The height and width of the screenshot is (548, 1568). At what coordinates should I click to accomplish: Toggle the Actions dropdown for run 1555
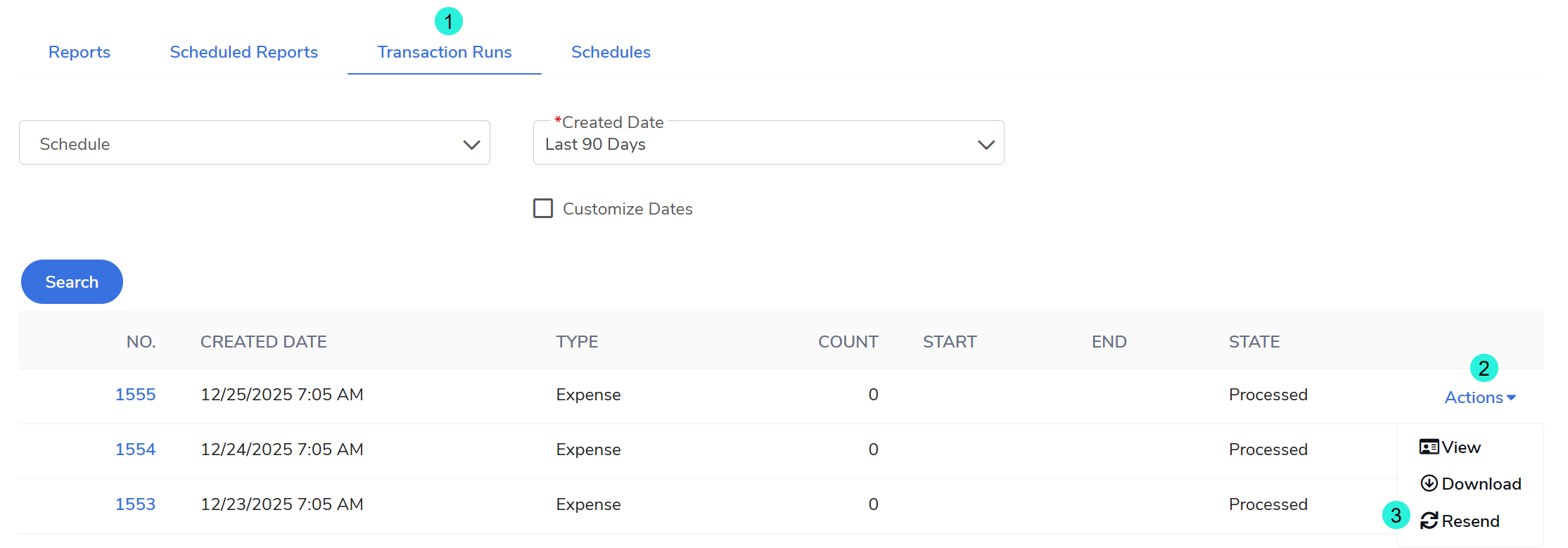[x=1479, y=397]
